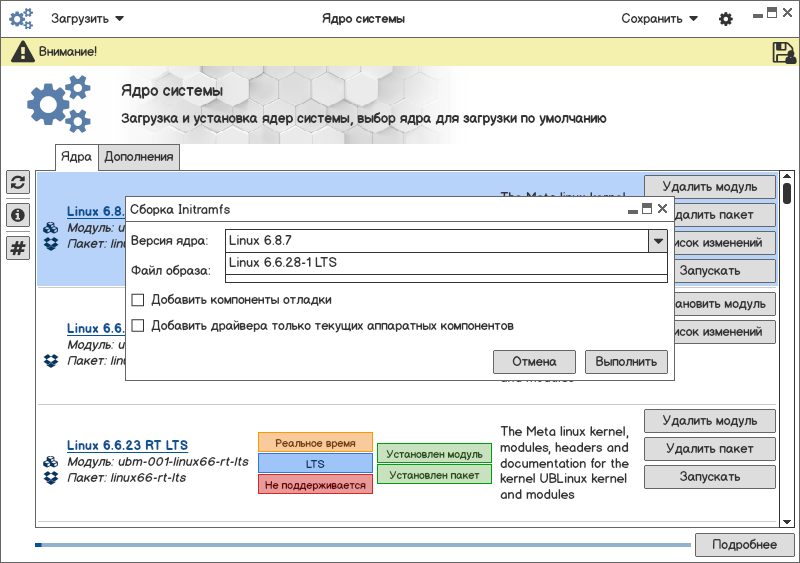Open the info icon in left sidebar
This screenshot has height=563, width=800.
(x=18, y=215)
